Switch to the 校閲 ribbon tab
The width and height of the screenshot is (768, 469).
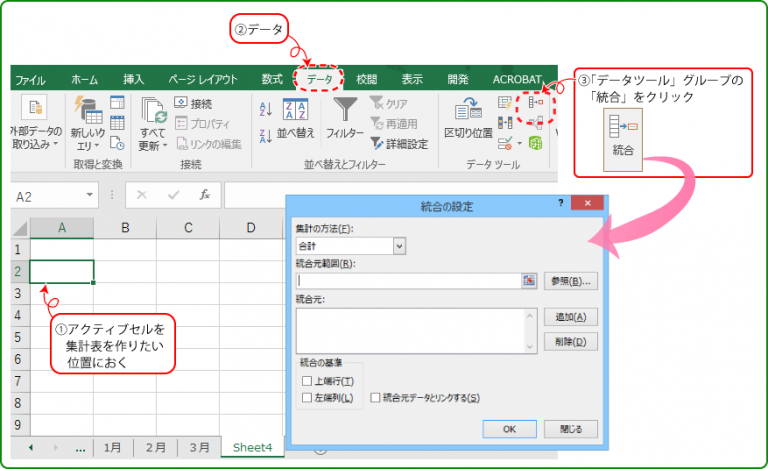tap(367, 79)
